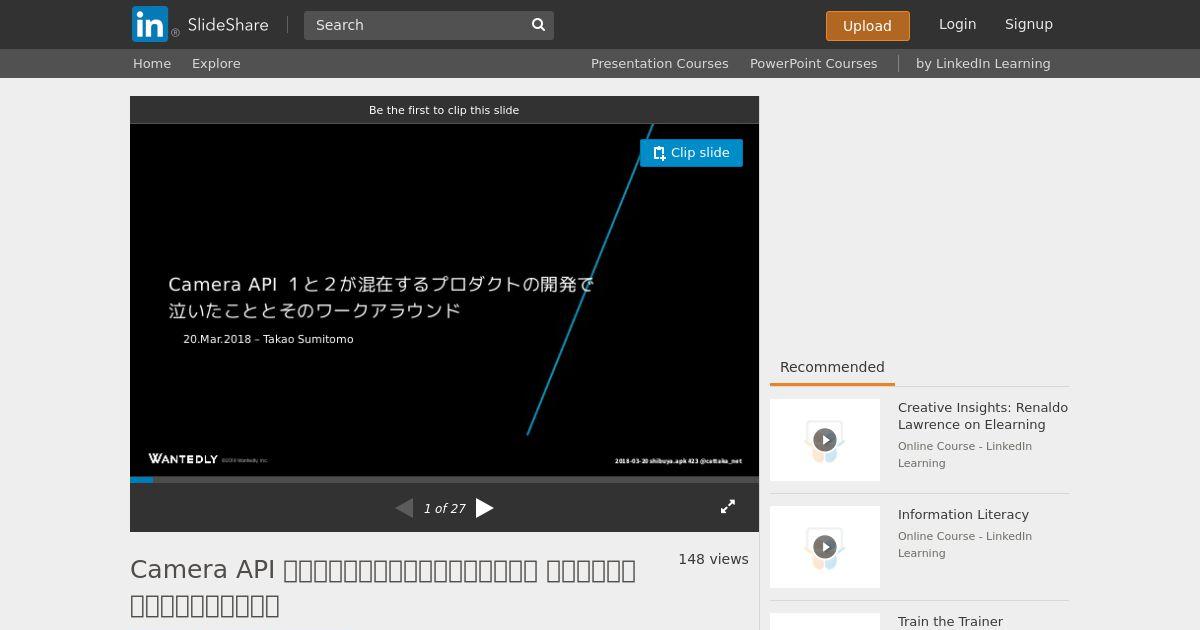This screenshot has height=630, width=1200.
Task: Toggle fullscreen view icon
Action: click(728, 507)
